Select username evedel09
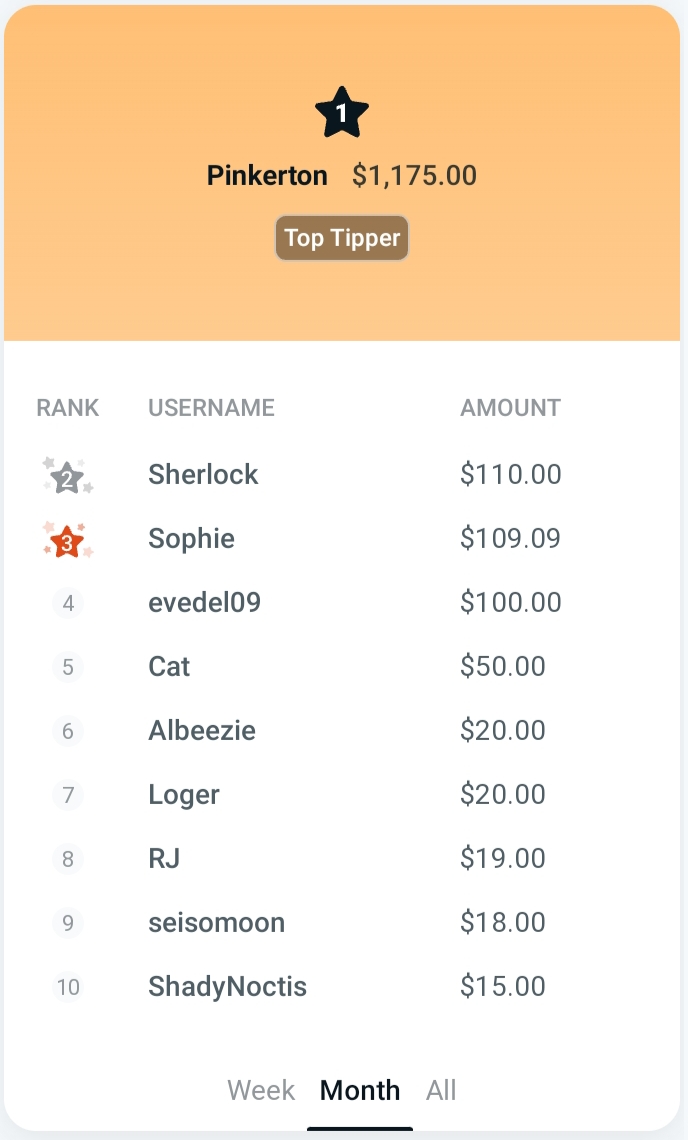688x1140 pixels. (x=204, y=602)
